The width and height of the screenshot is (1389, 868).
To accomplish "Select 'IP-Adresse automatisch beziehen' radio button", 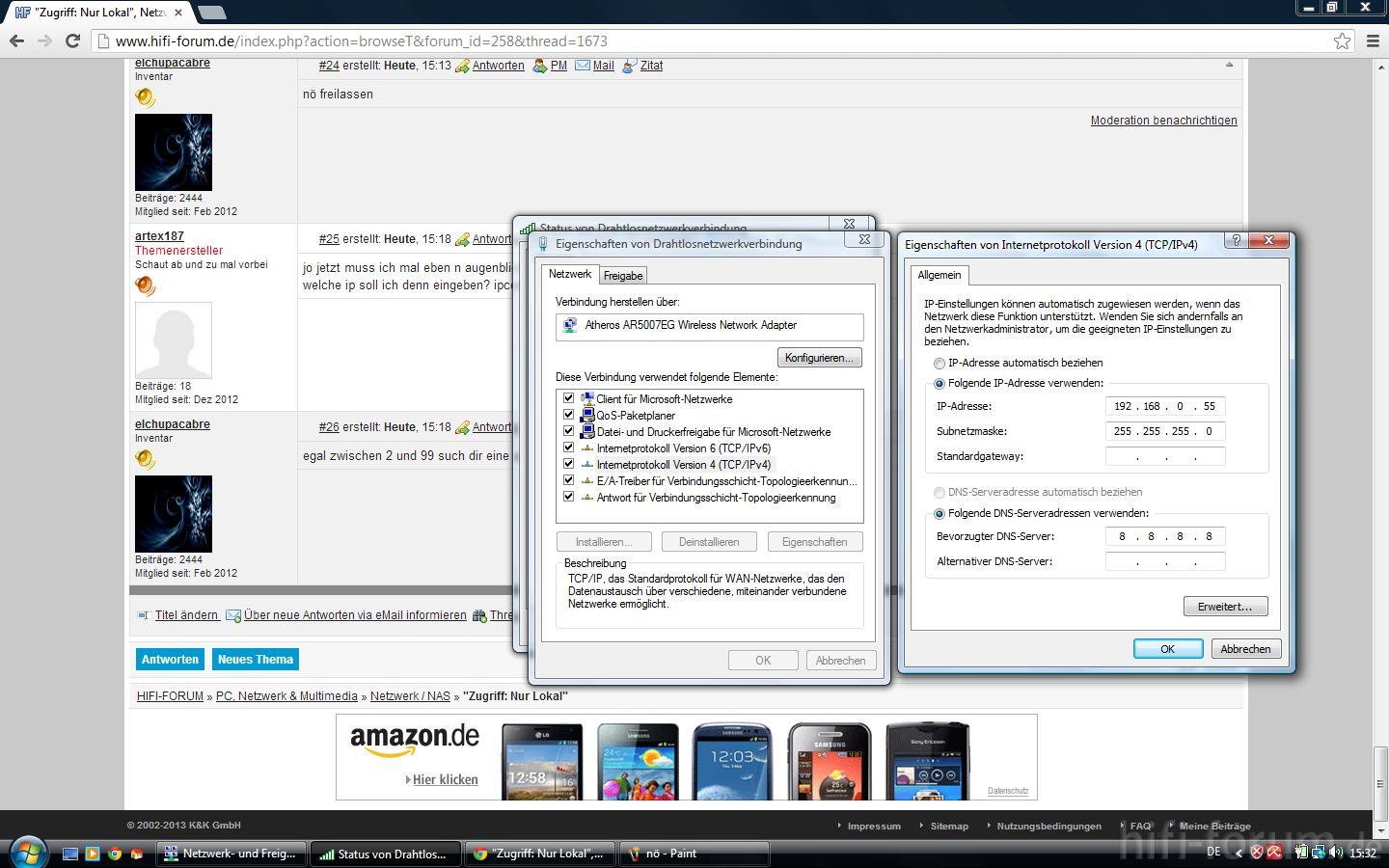I will tap(939, 364).
